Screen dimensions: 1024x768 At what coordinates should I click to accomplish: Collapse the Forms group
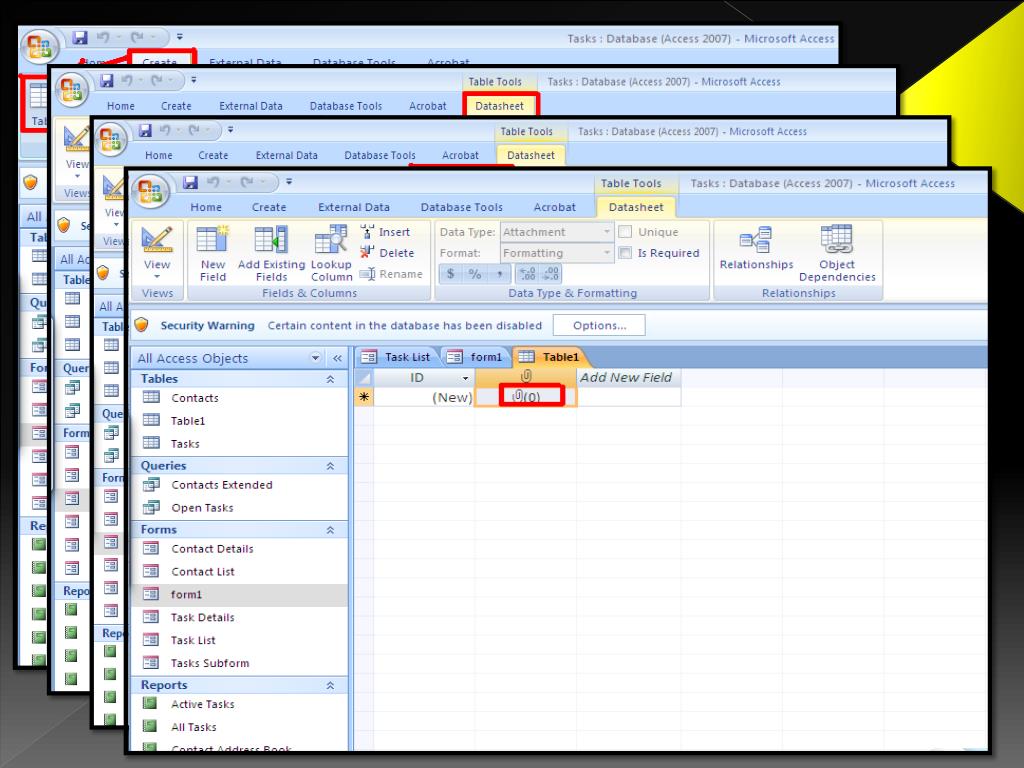coord(330,530)
